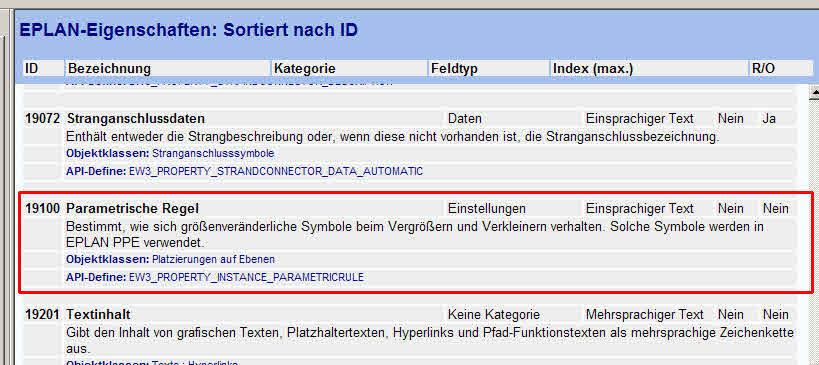This screenshot has height=365, width=819.
Task: Select the Feldtyp column header
Action: [488, 68]
